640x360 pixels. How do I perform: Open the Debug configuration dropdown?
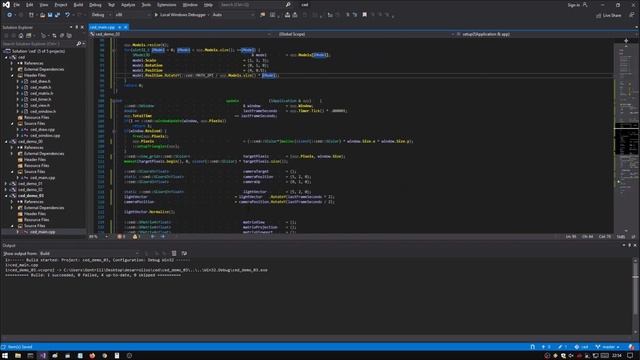coord(100,15)
